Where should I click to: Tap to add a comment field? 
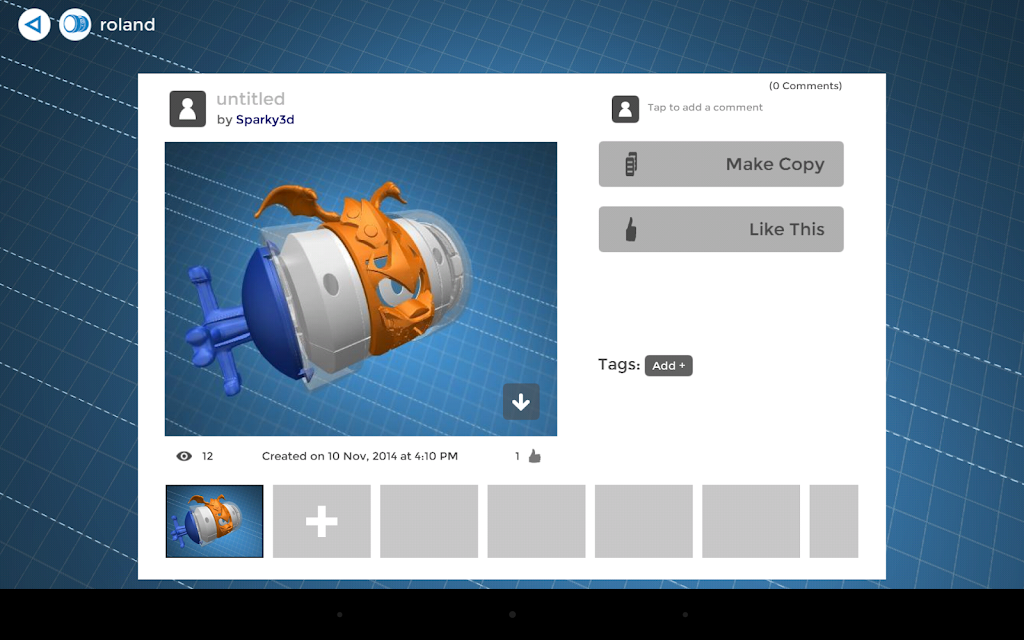[705, 107]
